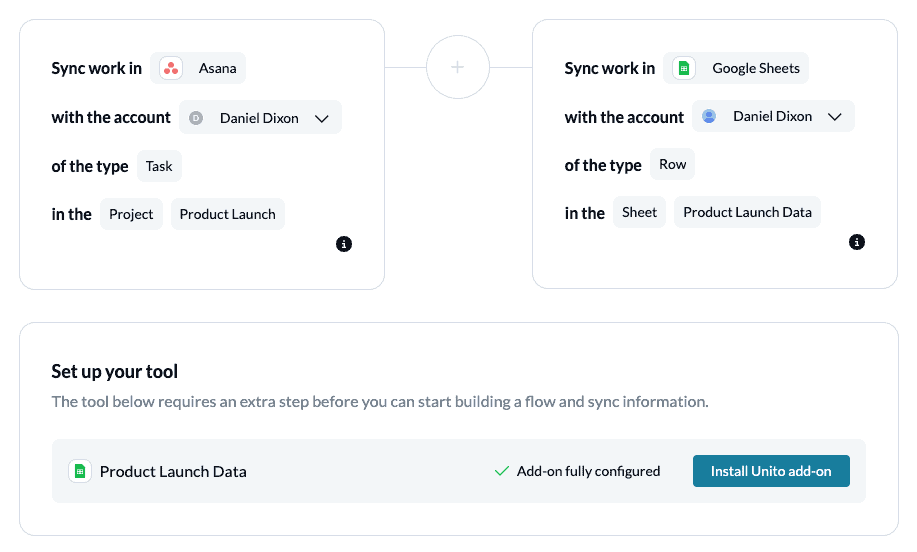Click the Task type chip
This screenshot has width=917, height=552.
coord(159,166)
